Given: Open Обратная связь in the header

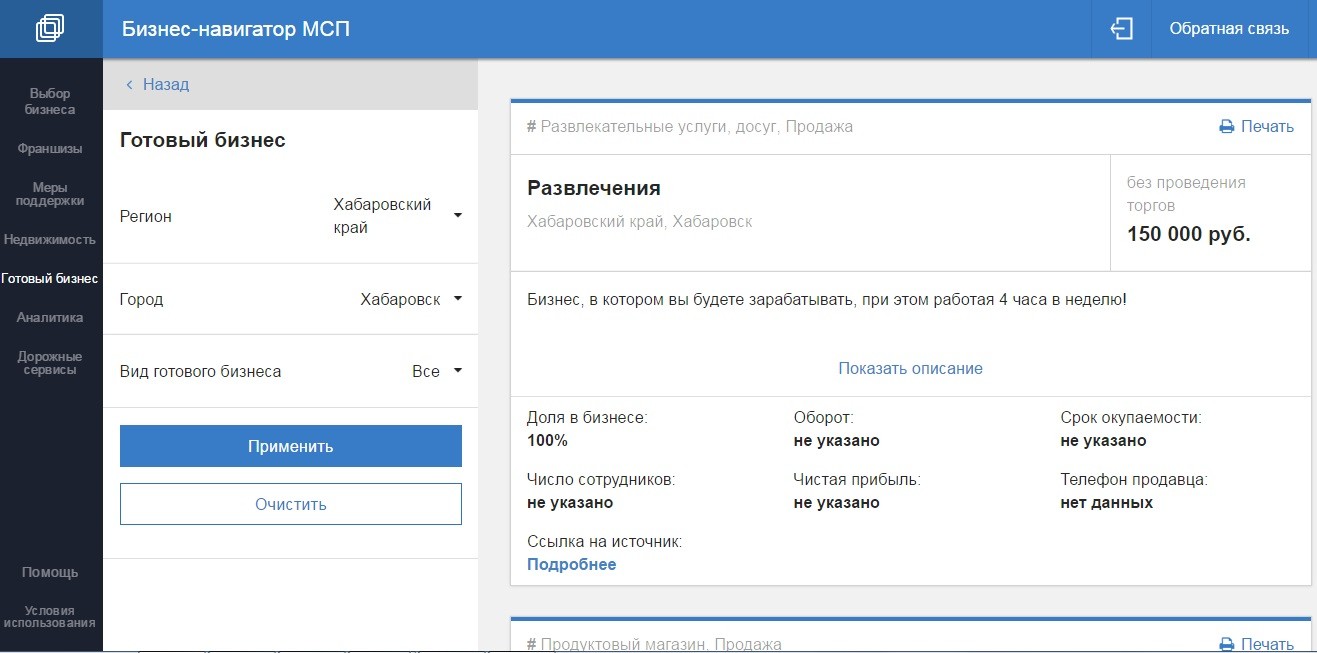Looking at the screenshot, I should click(x=1229, y=29).
